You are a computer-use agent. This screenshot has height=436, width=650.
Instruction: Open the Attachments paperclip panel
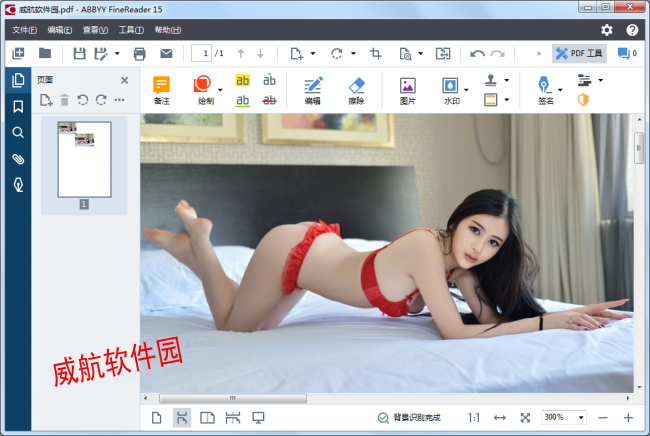[x=17, y=159]
